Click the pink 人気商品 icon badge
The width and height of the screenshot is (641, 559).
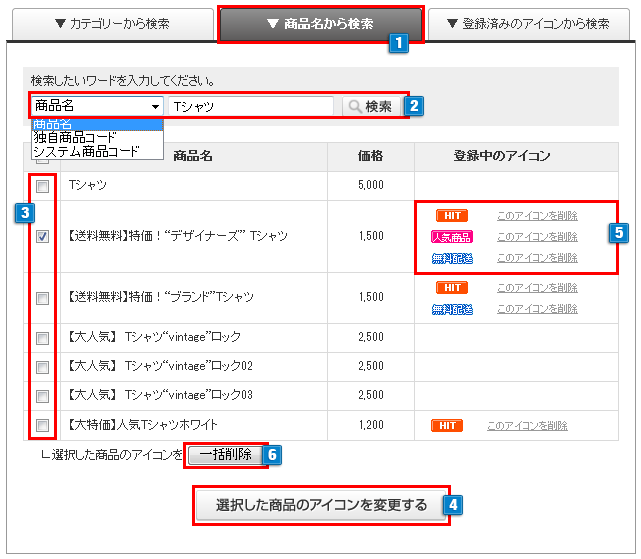pos(451,237)
